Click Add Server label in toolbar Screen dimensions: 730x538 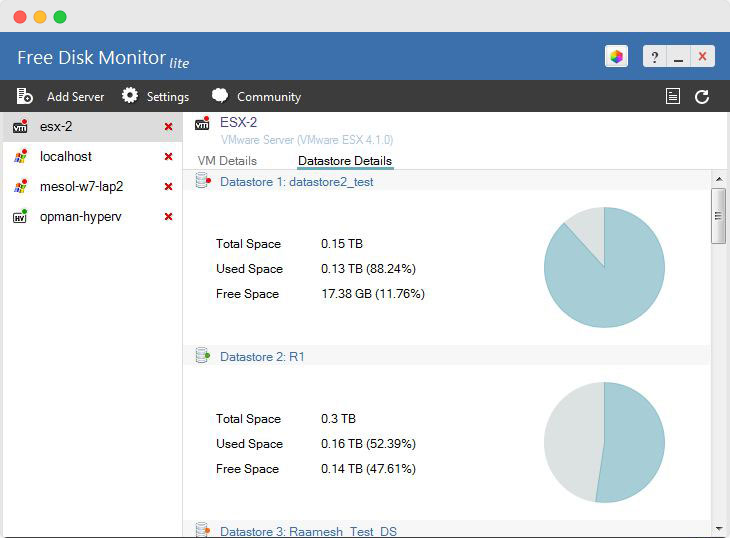click(75, 96)
